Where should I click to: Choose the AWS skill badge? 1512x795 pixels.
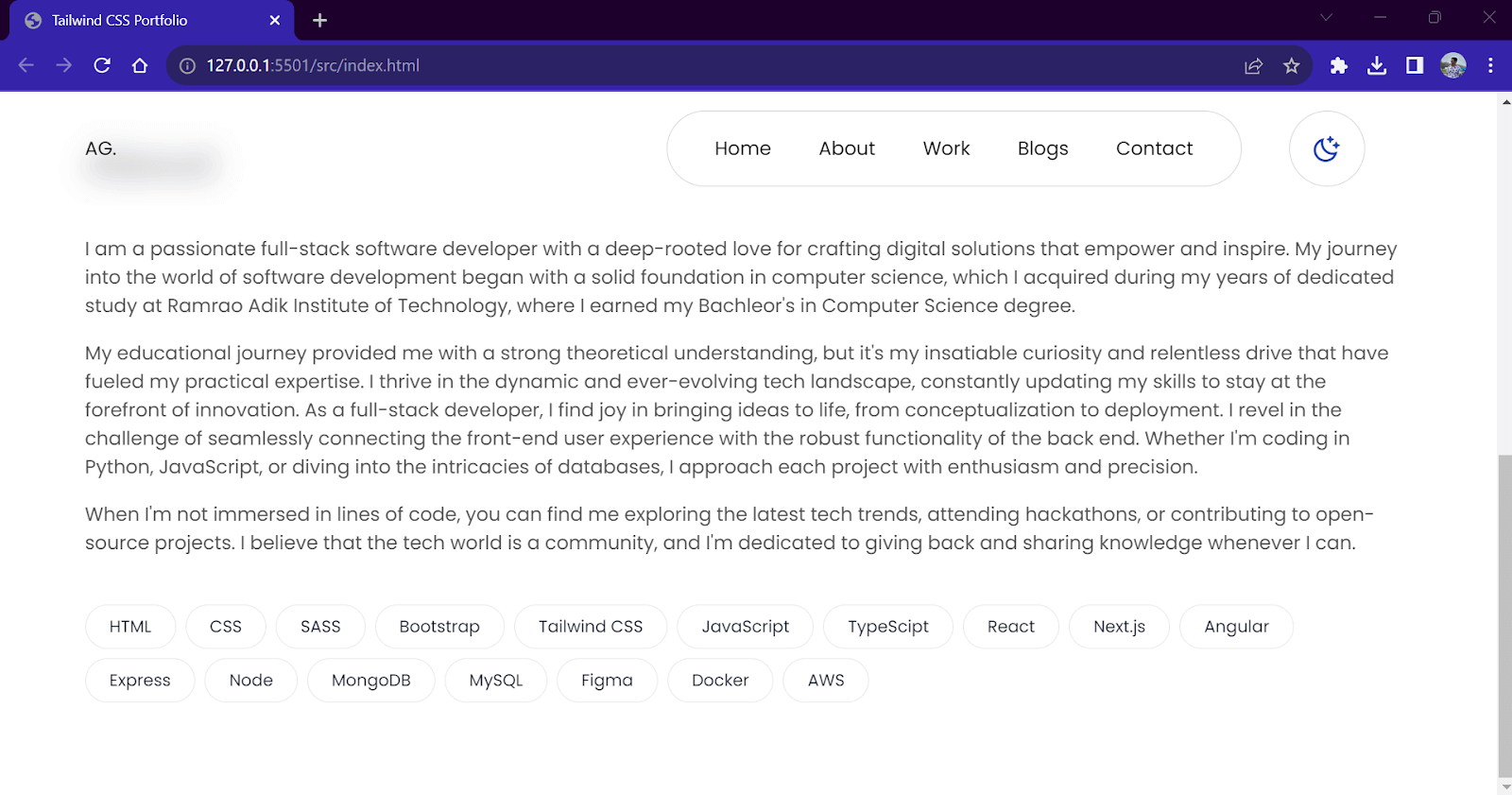(x=826, y=681)
